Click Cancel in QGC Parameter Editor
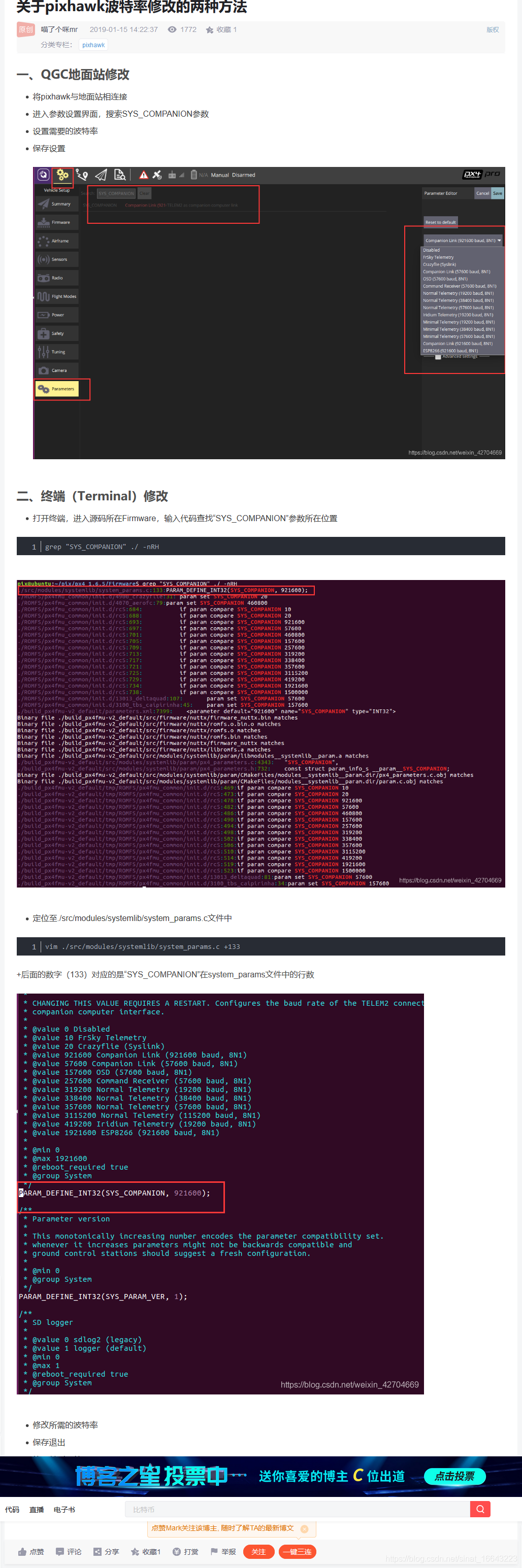 pyautogui.click(x=482, y=193)
